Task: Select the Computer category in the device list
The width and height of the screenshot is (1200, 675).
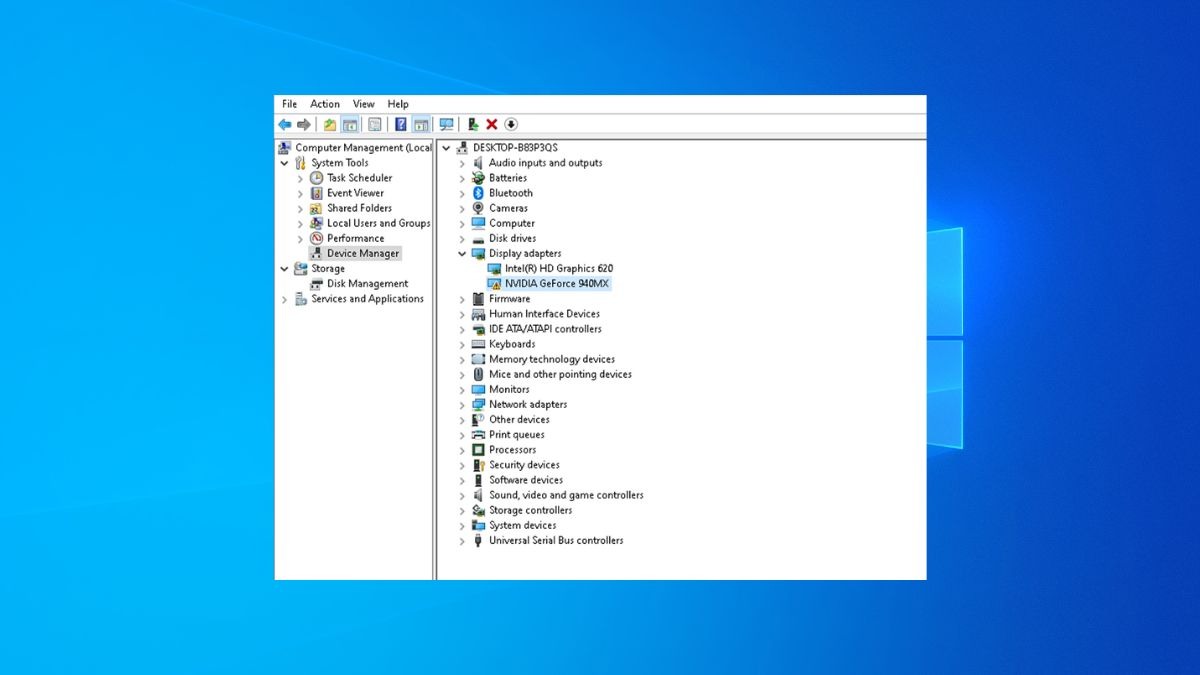Action: 512,223
